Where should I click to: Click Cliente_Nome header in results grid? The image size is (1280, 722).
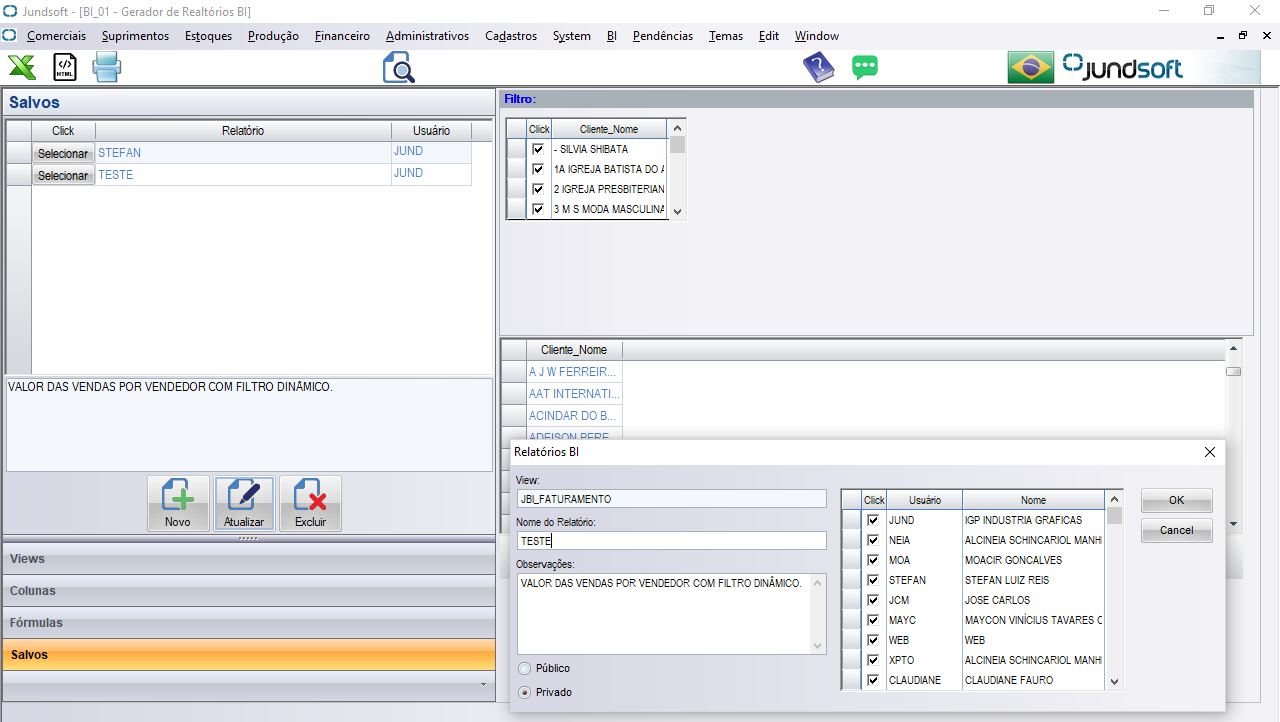(x=574, y=350)
